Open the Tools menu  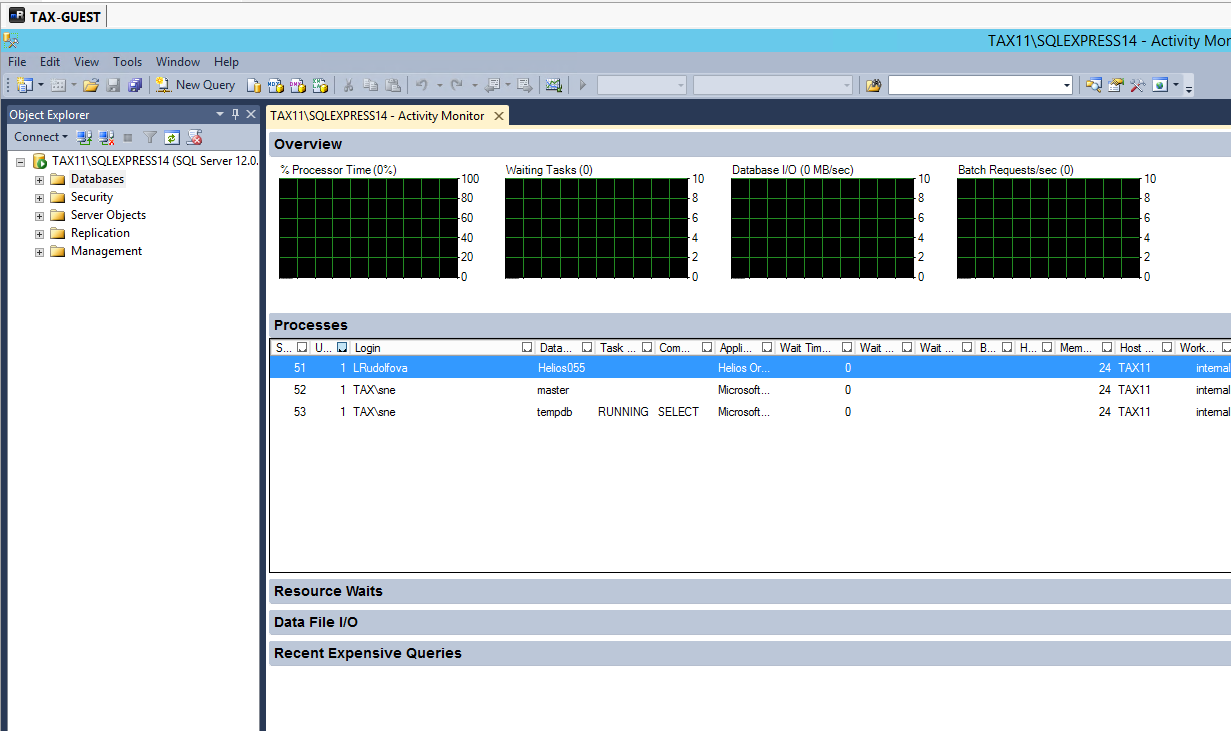tap(127, 62)
